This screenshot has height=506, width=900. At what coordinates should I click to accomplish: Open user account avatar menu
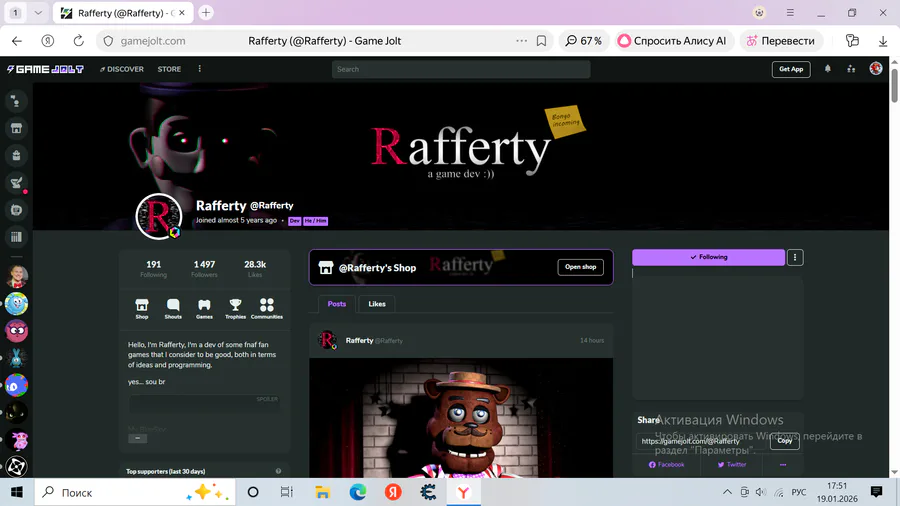pyautogui.click(x=876, y=69)
